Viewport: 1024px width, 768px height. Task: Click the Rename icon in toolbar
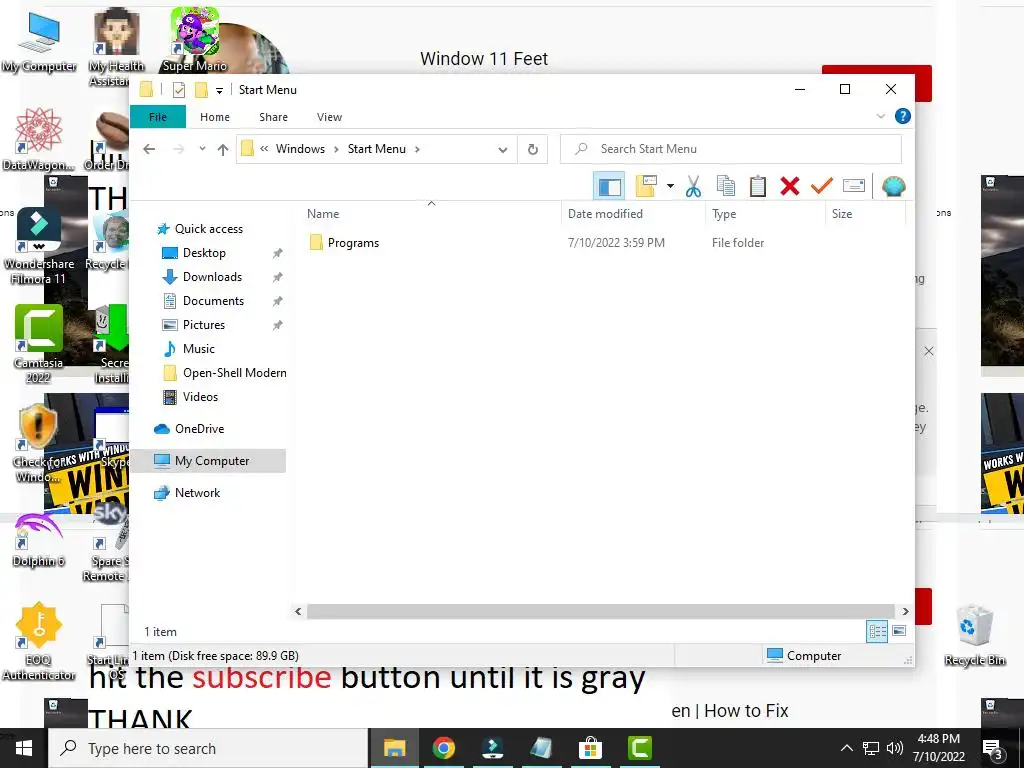[x=854, y=187]
